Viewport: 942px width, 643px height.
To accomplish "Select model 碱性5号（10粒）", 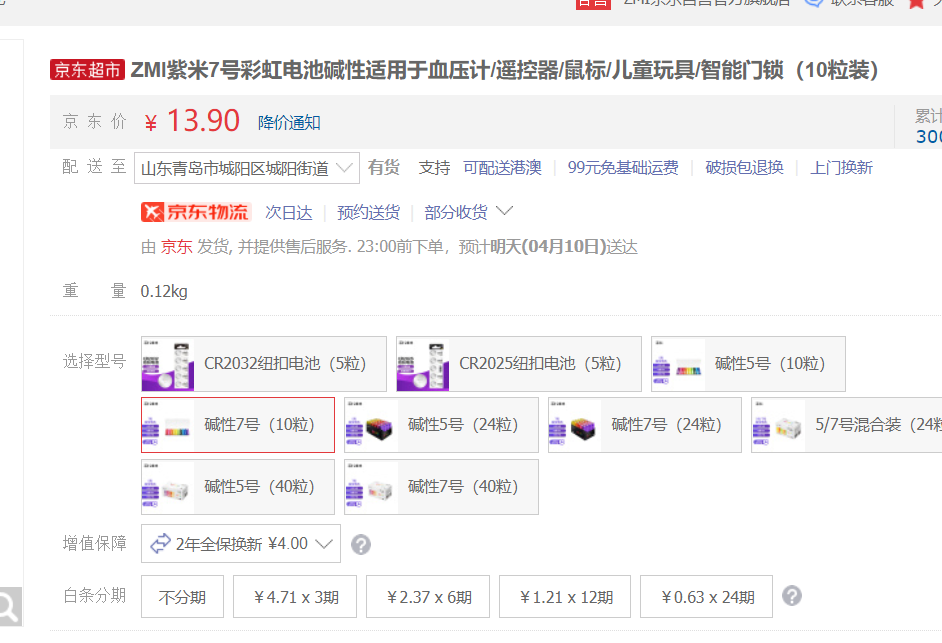I will (749, 364).
